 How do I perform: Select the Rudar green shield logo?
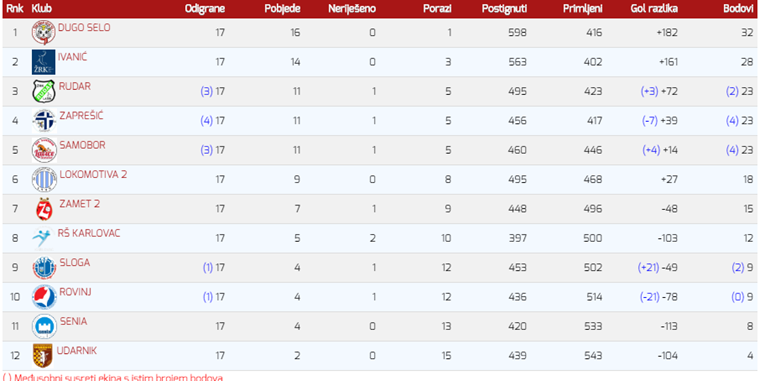(x=44, y=91)
